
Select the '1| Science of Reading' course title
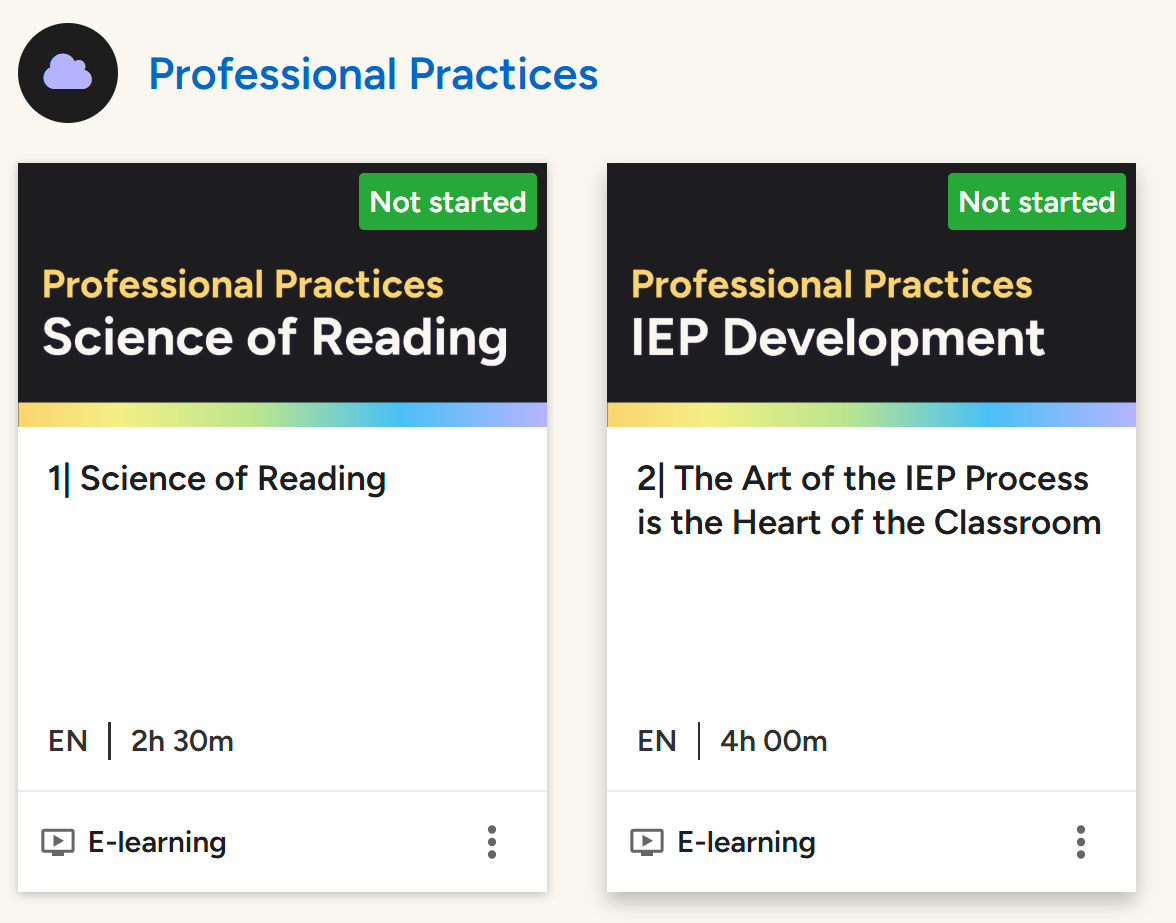pyautogui.click(x=217, y=478)
